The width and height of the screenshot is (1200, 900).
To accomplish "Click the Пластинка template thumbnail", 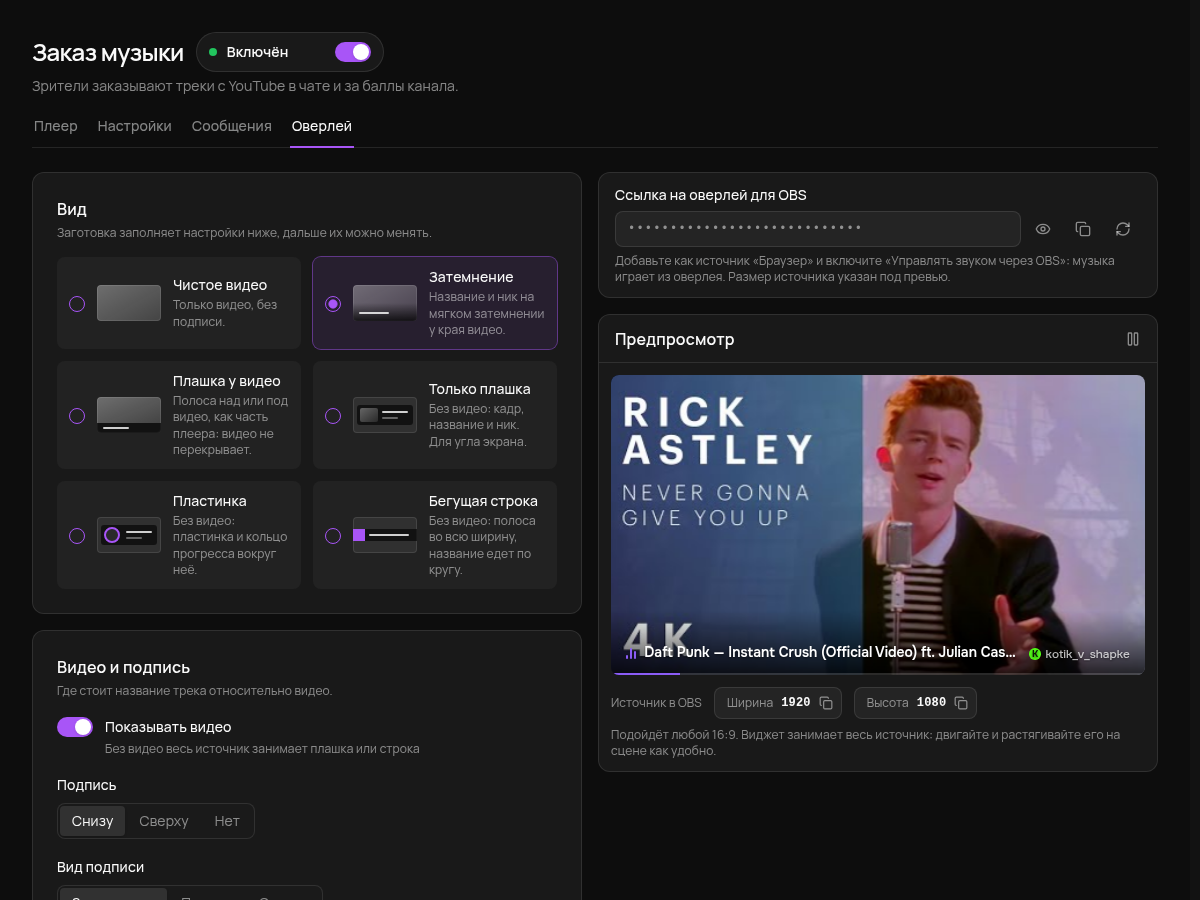I will 129,535.
